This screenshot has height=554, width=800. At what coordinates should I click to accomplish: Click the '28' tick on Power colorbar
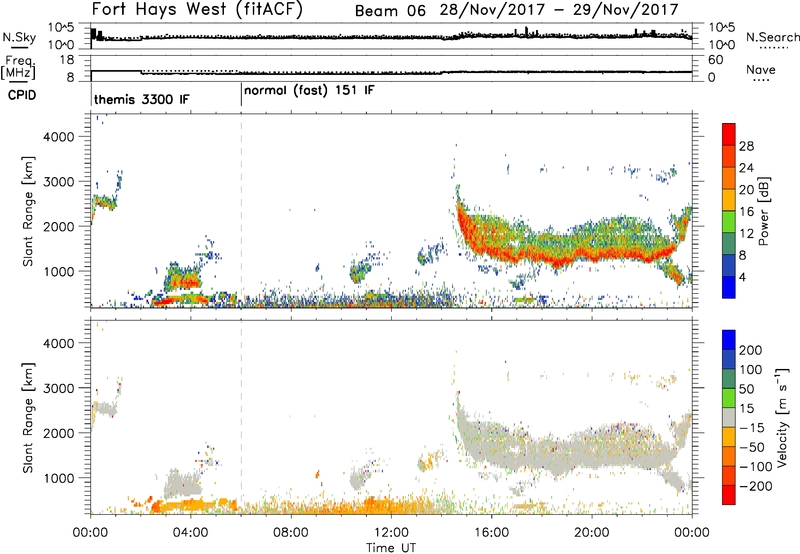[x=746, y=146]
